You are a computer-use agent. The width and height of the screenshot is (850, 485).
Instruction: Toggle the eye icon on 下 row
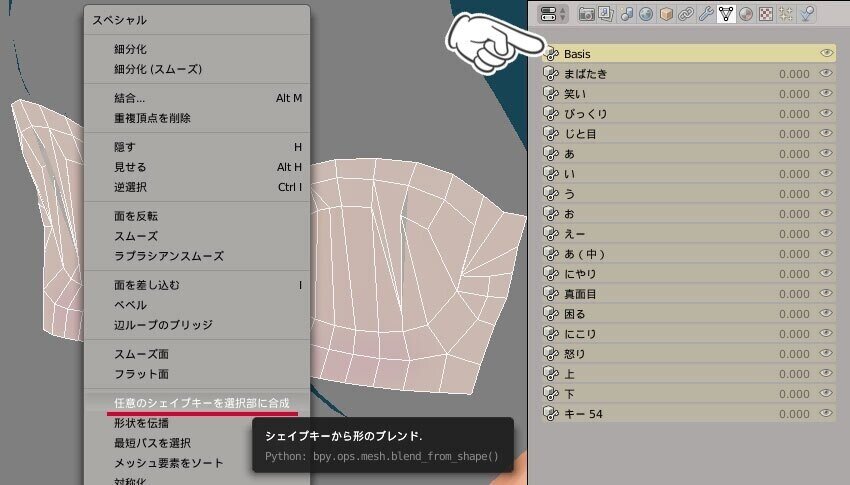[826, 393]
